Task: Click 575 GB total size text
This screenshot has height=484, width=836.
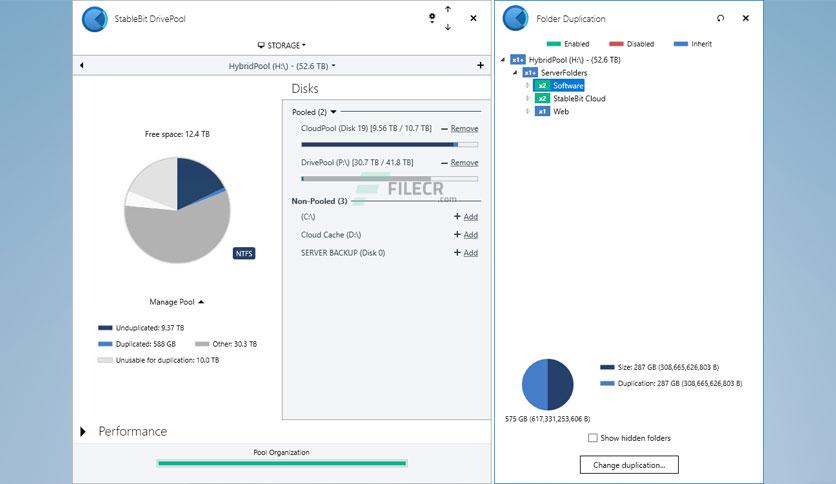Action: click(x=548, y=419)
